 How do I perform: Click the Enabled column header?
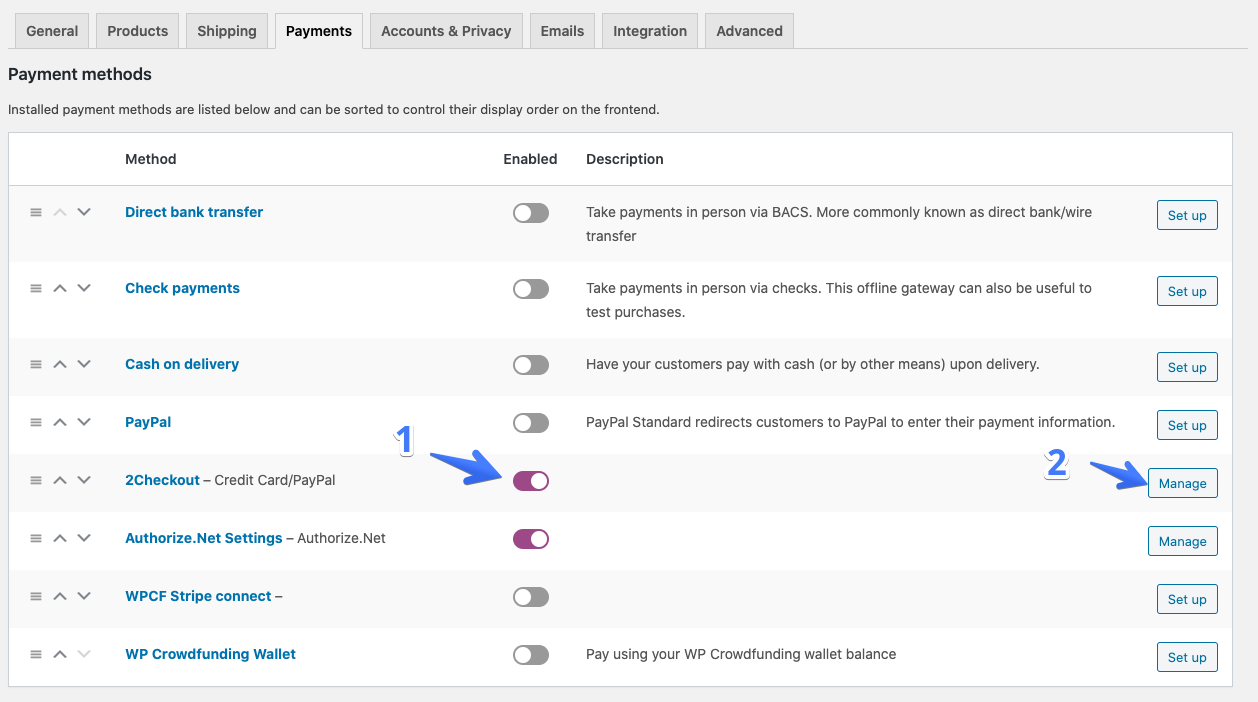(530, 159)
